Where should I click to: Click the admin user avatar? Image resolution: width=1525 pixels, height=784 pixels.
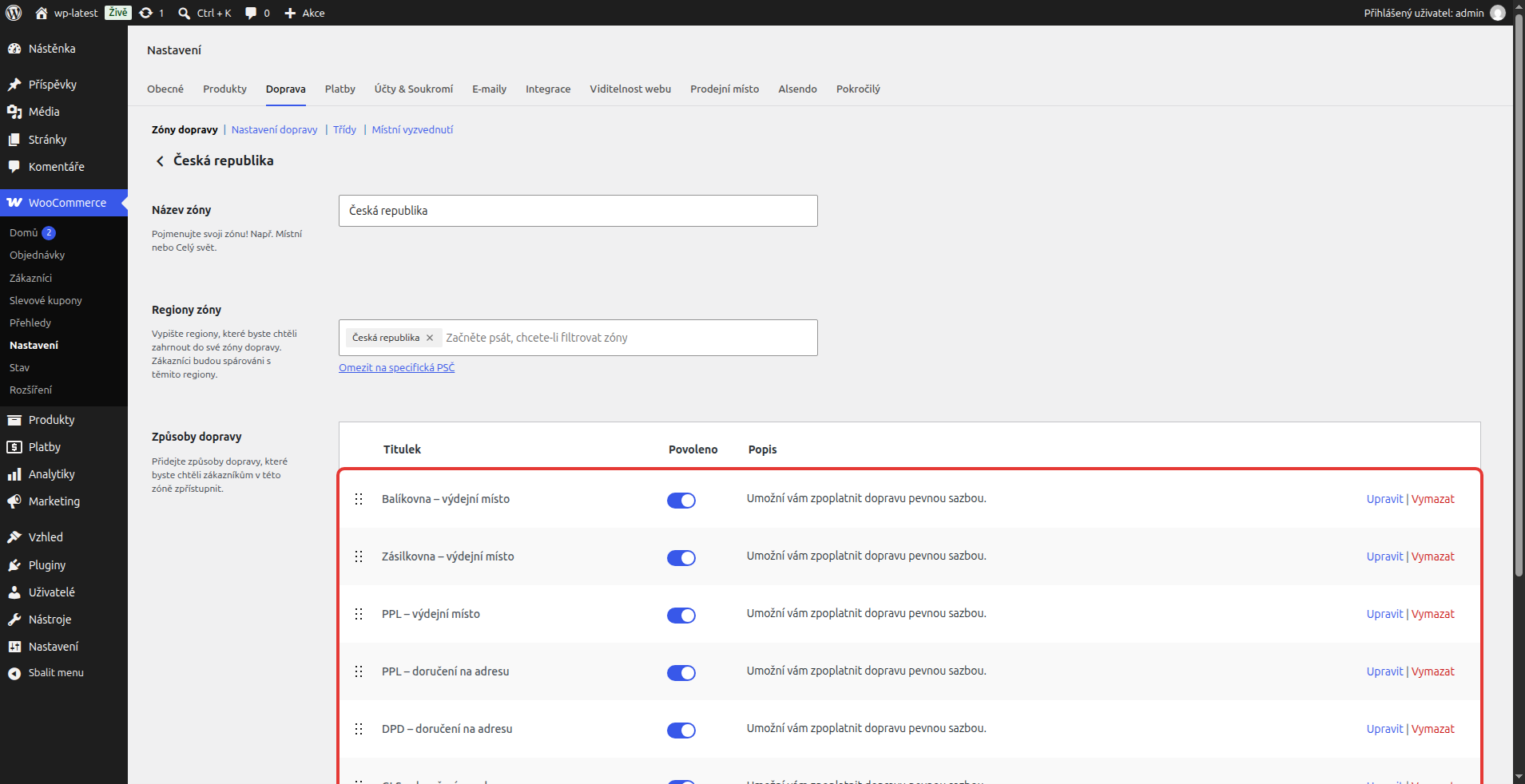pyautogui.click(x=1498, y=13)
